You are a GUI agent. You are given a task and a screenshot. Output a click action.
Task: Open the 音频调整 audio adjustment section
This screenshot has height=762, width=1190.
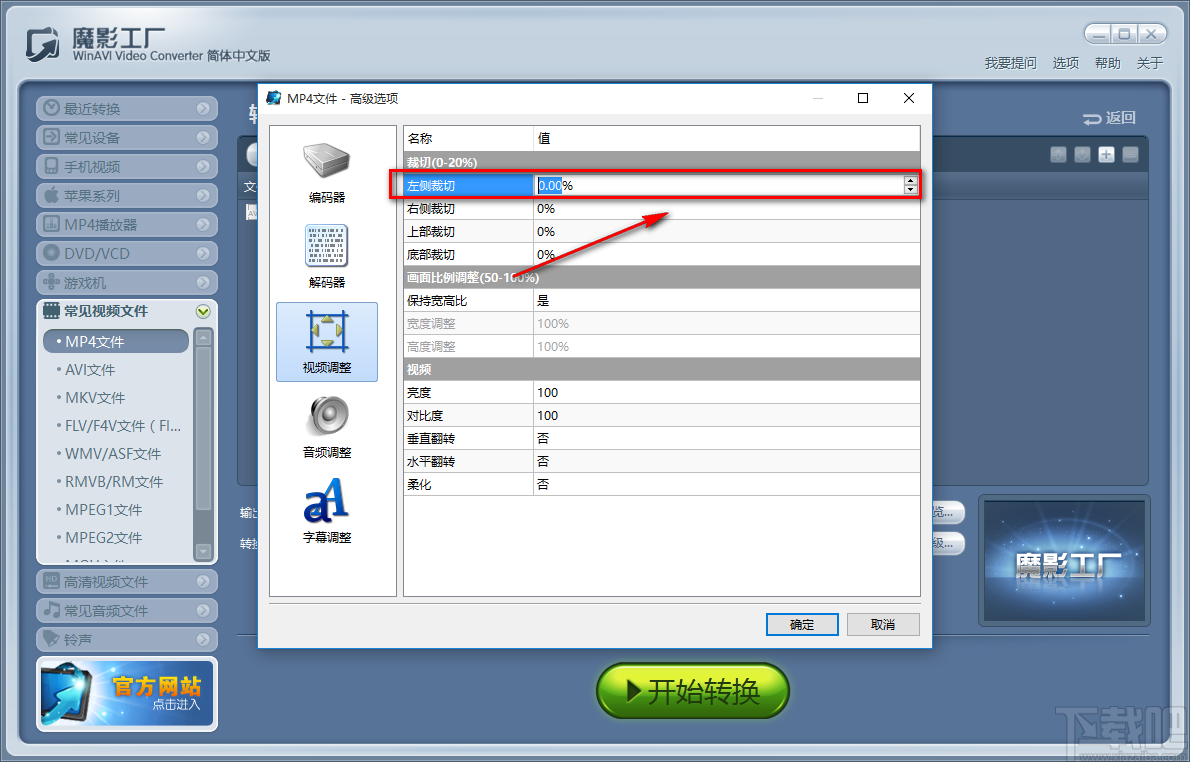coord(327,427)
